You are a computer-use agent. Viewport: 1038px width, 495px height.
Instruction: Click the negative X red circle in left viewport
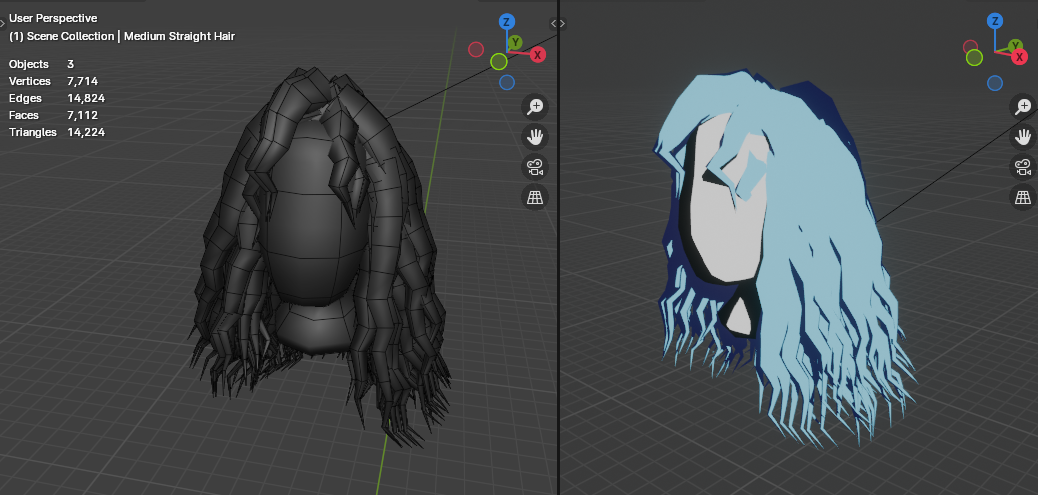[x=475, y=49]
